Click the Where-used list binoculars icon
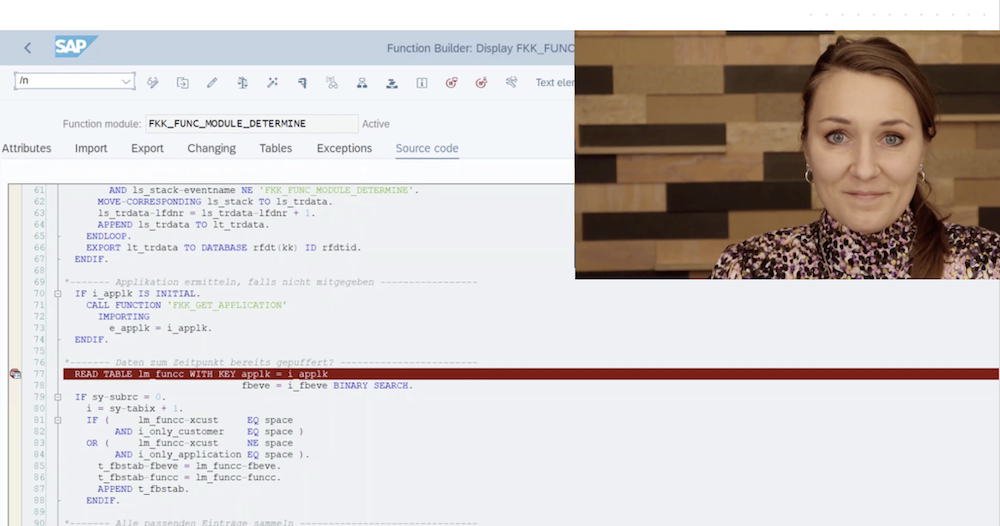The height and width of the screenshot is (526, 1000). coord(332,83)
